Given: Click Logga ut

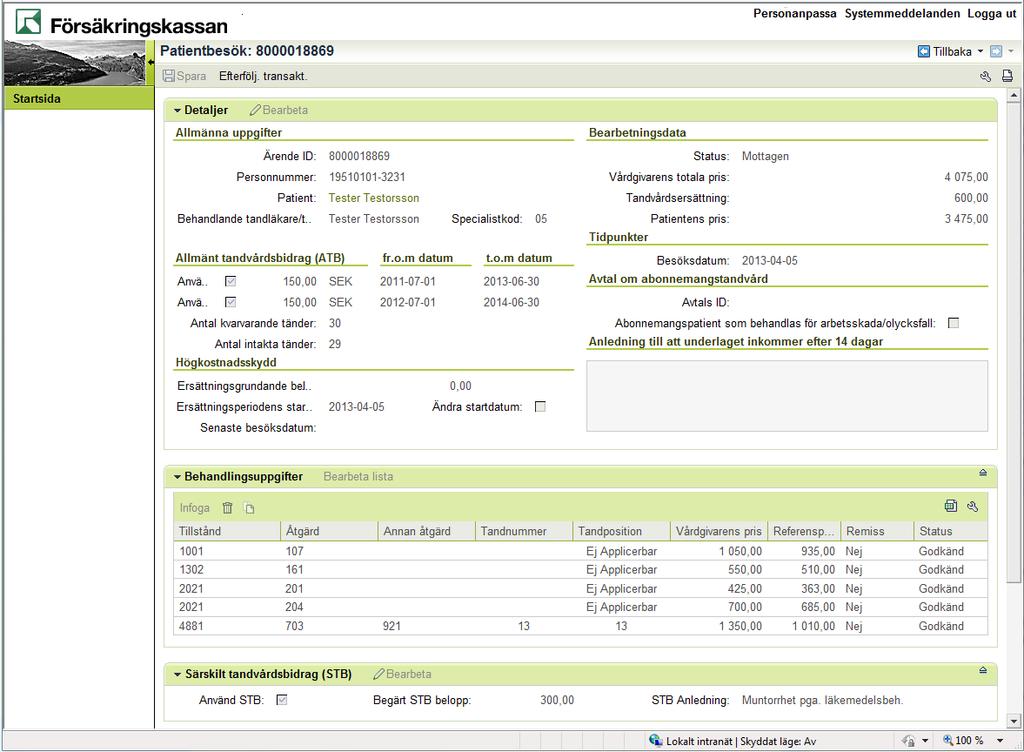Looking at the screenshot, I should coord(991,13).
